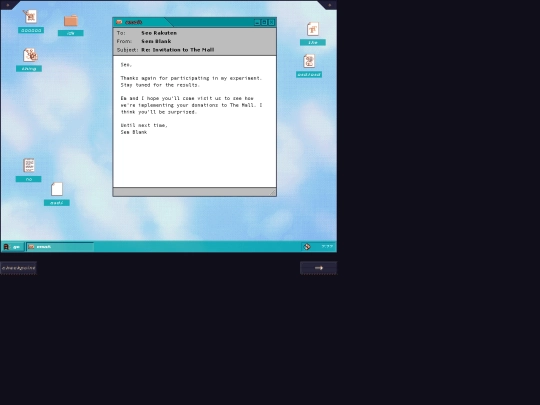Open the top-left desktop file icon above the folder
Viewport: 540px width, 405px height.
point(30,16)
